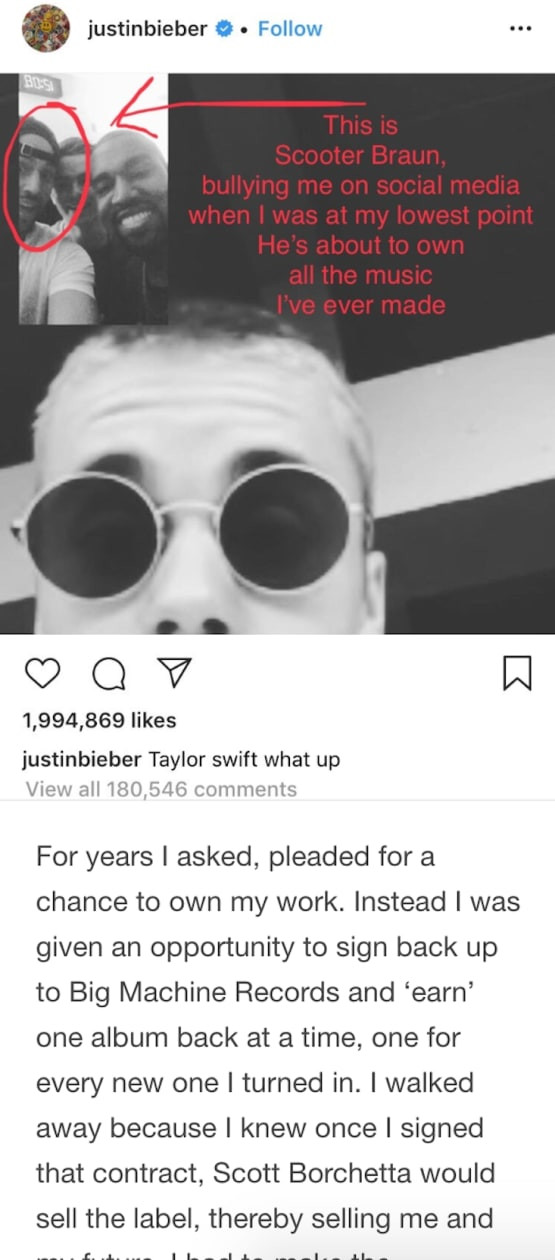Click the Follow link

[290, 29]
